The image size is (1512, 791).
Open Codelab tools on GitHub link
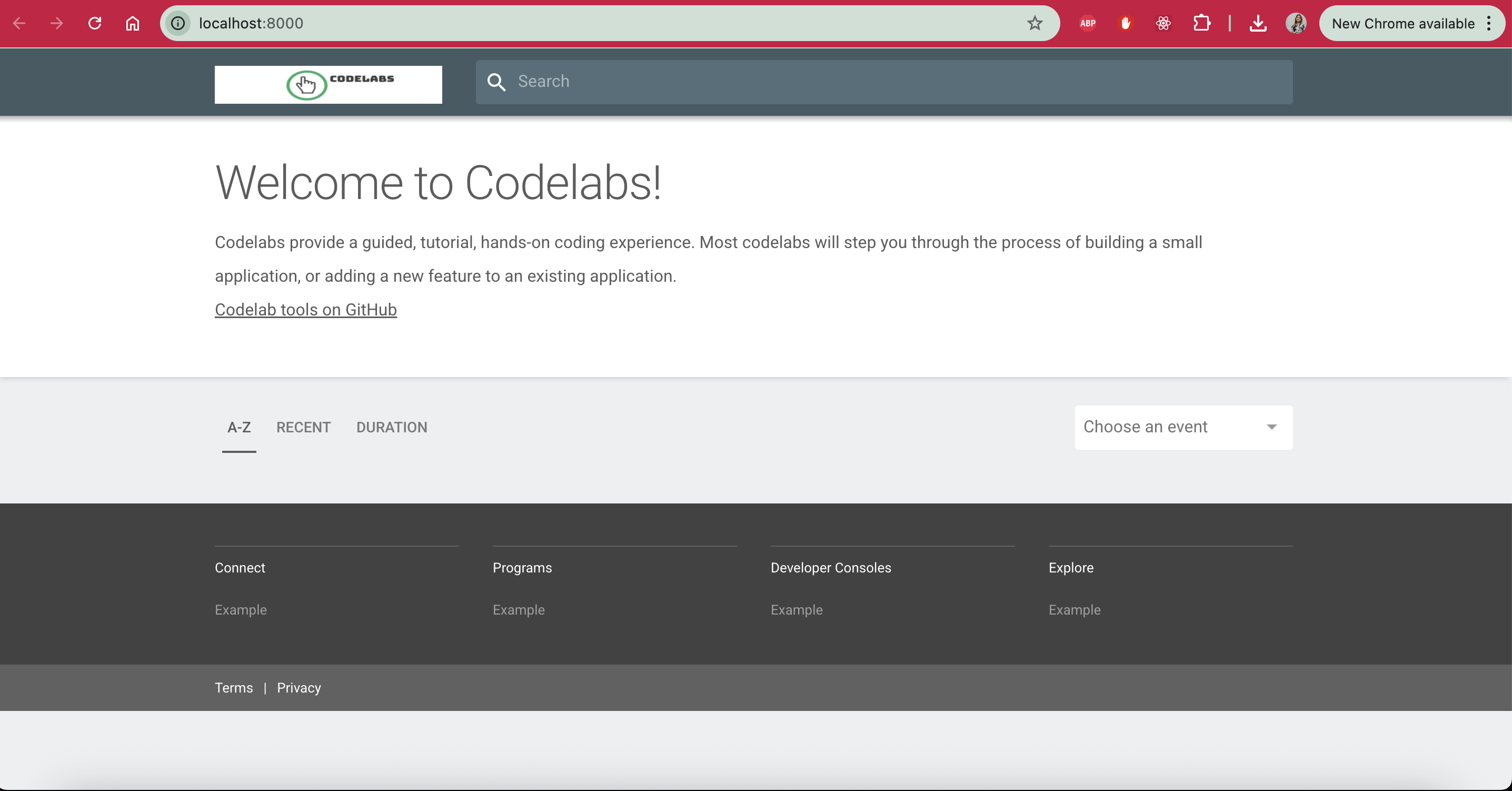coord(305,310)
